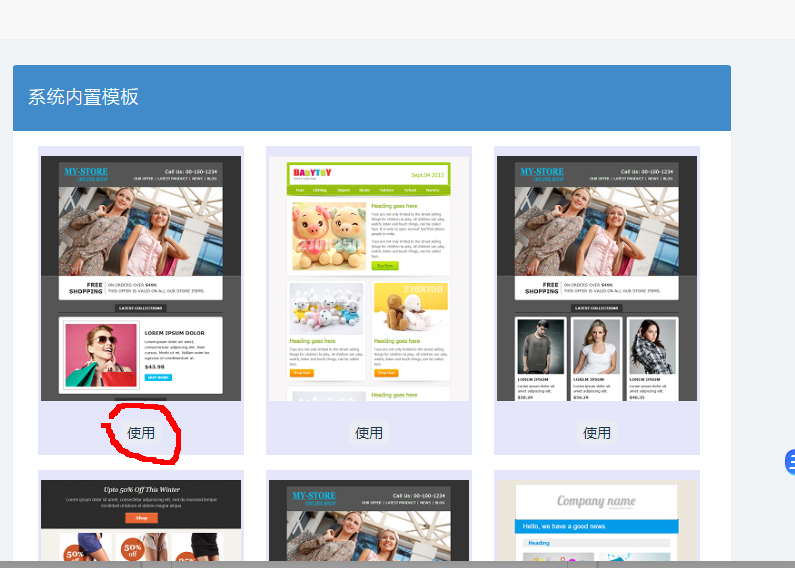Open the second-row MY-STORE template thumbnail
This screenshot has height=568, width=795.
coord(369,521)
